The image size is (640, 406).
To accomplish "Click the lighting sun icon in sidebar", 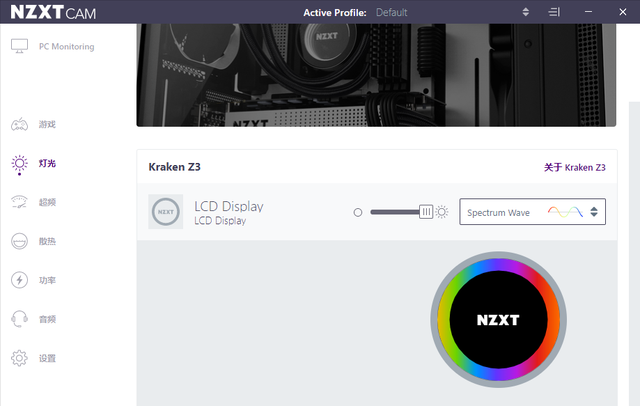I will [19, 164].
